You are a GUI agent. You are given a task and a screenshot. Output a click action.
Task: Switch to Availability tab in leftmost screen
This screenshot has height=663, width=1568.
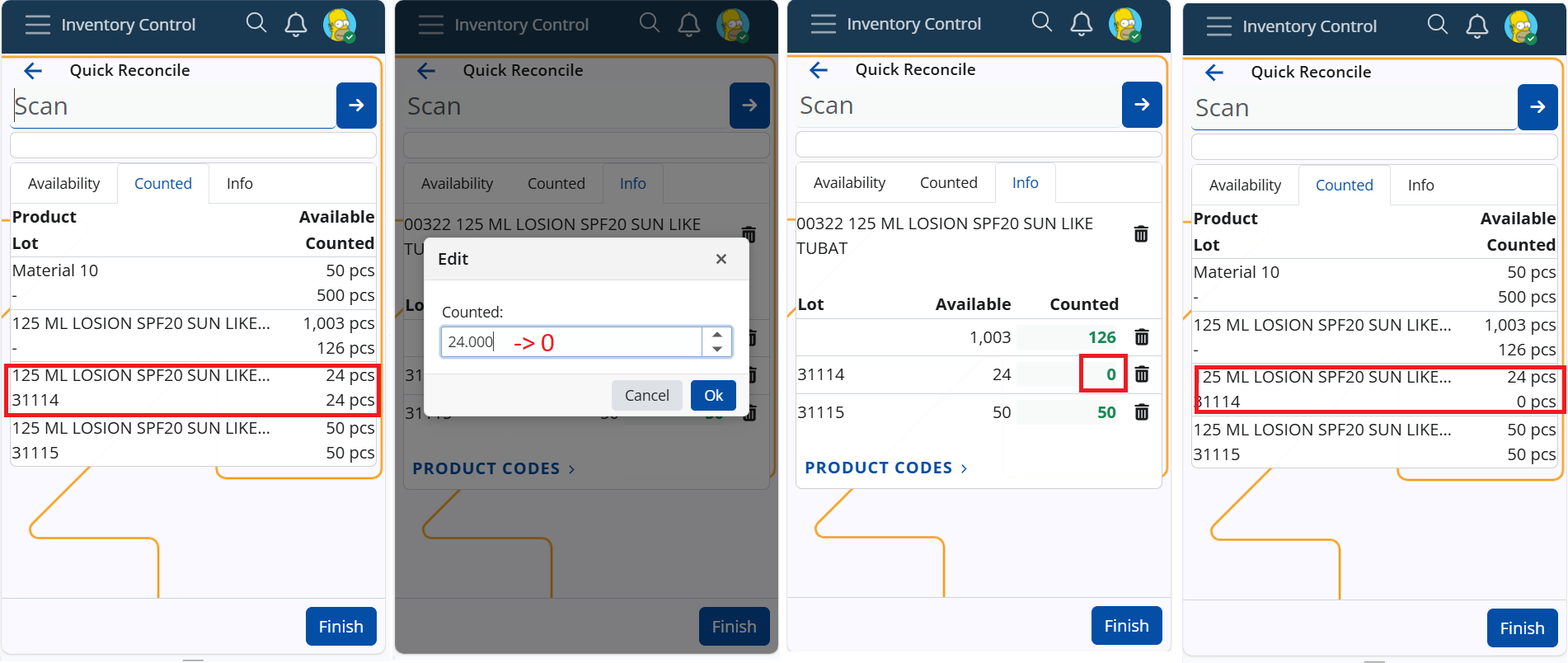[63, 184]
